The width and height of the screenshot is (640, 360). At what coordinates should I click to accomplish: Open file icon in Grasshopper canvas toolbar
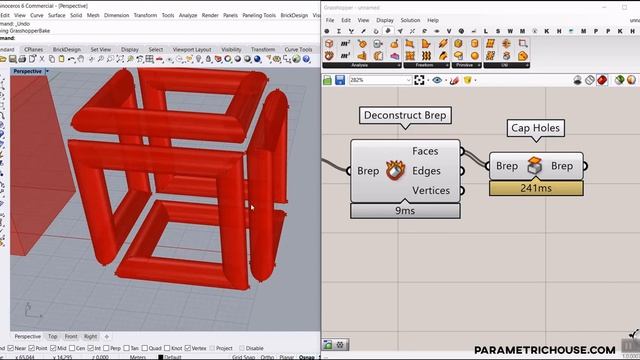(327, 80)
